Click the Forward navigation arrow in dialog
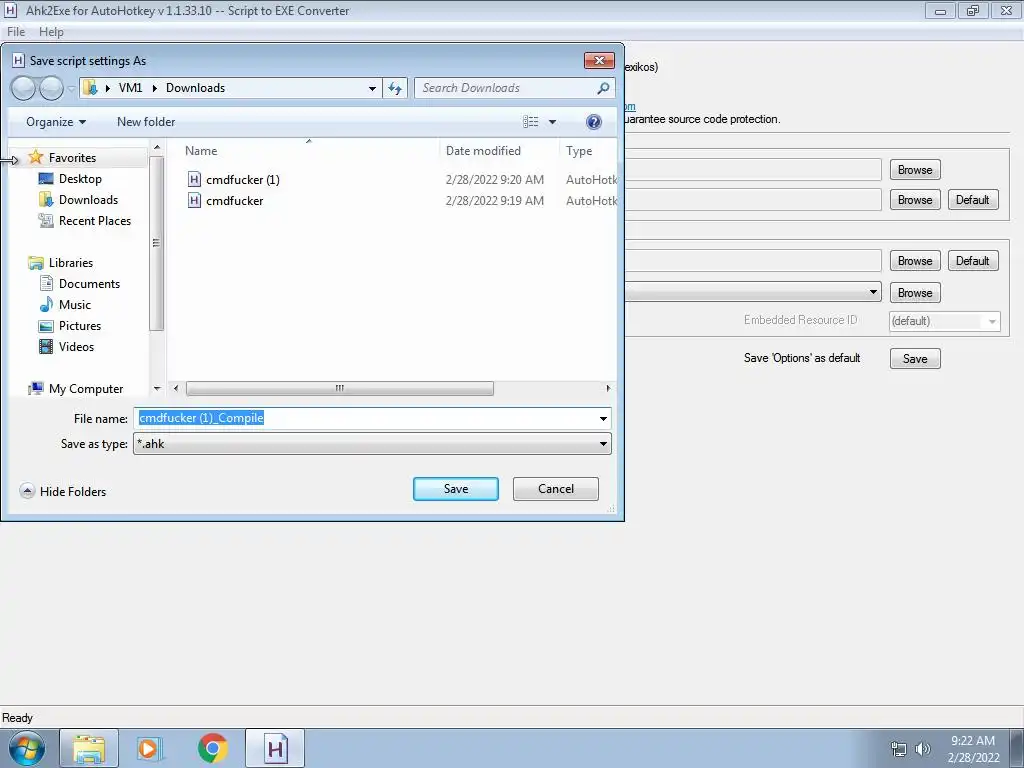Image resolution: width=1024 pixels, height=768 pixels. click(52, 88)
